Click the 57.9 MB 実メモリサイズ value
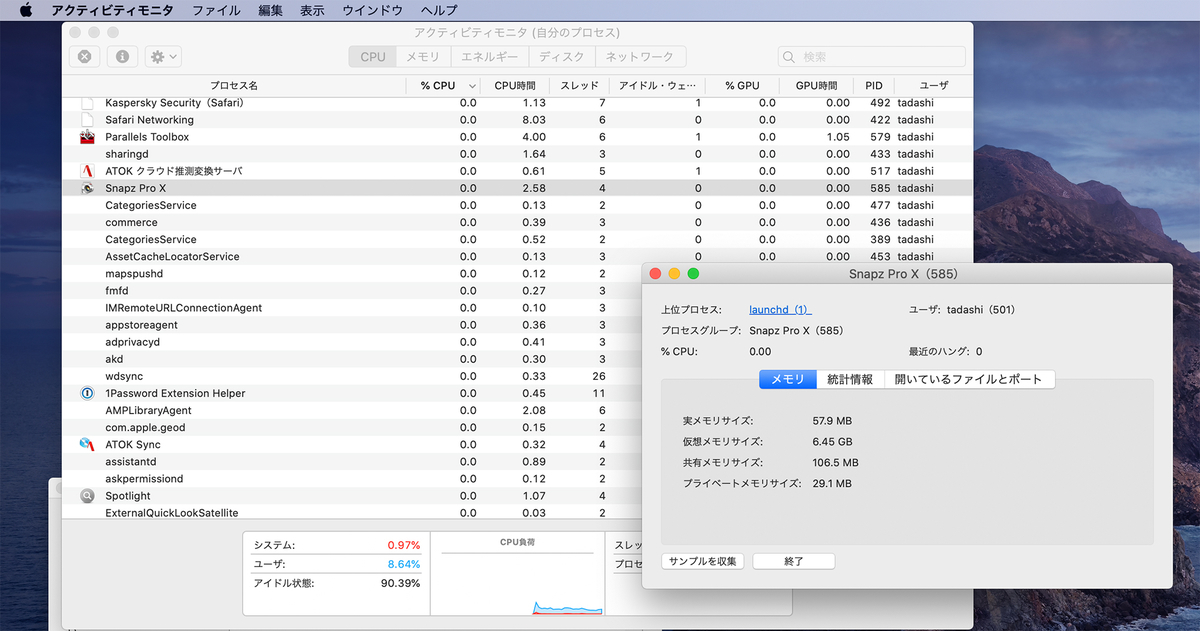This screenshot has width=1200, height=631. [x=832, y=421]
